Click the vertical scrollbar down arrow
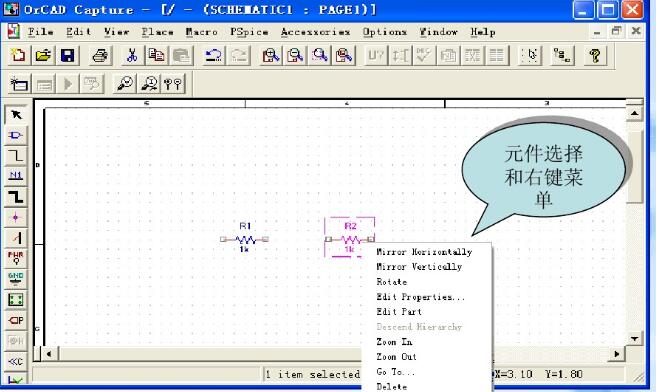This screenshot has width=656, height=392. tap(634, 338)
